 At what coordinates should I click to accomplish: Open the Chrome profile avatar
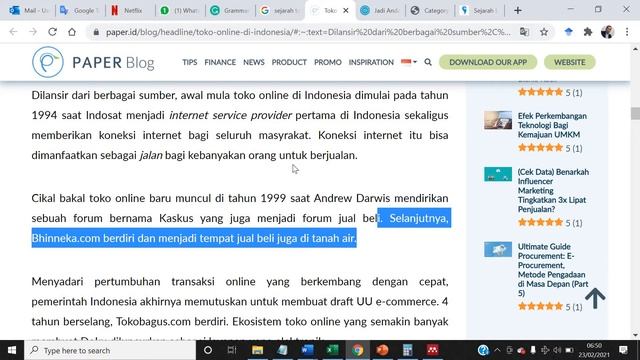(x=607, y=32)
